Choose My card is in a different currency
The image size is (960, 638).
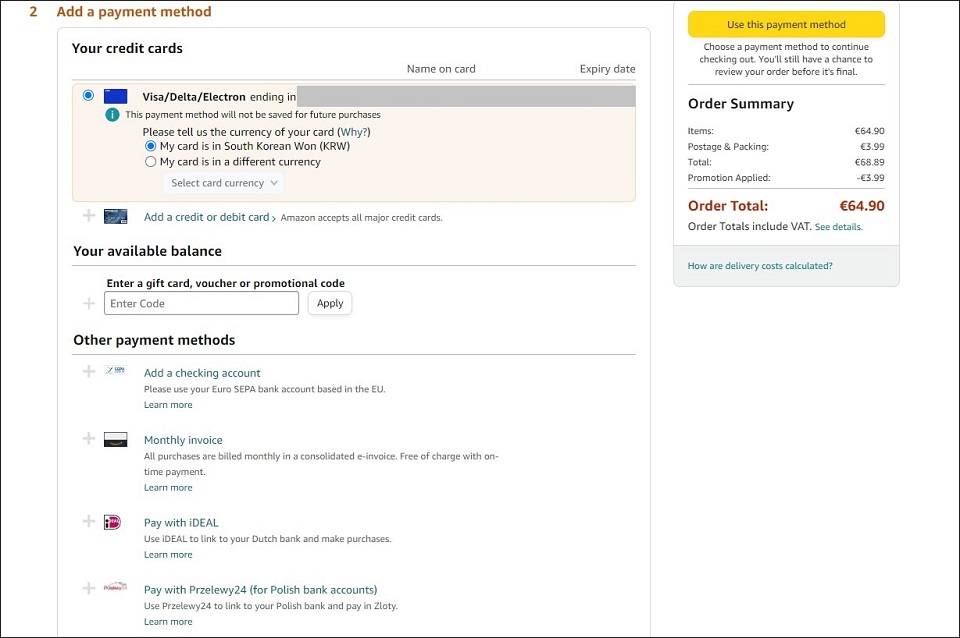click(151, 162)
